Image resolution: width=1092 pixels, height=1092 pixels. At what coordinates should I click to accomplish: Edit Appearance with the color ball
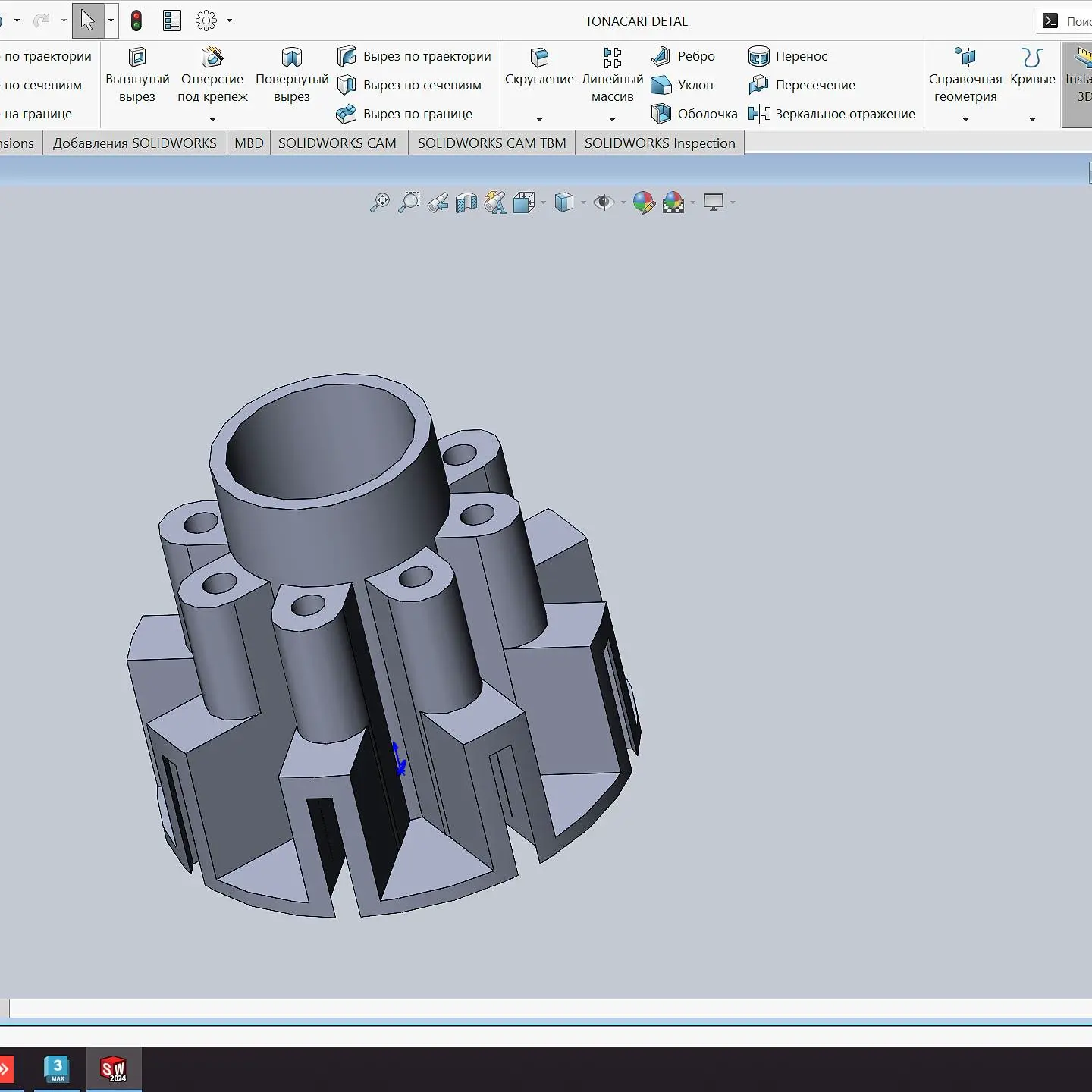click(644, 202)
